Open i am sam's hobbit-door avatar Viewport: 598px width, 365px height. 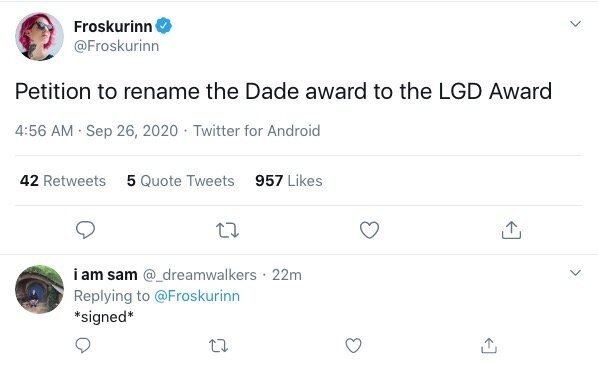tap(39, 289)
